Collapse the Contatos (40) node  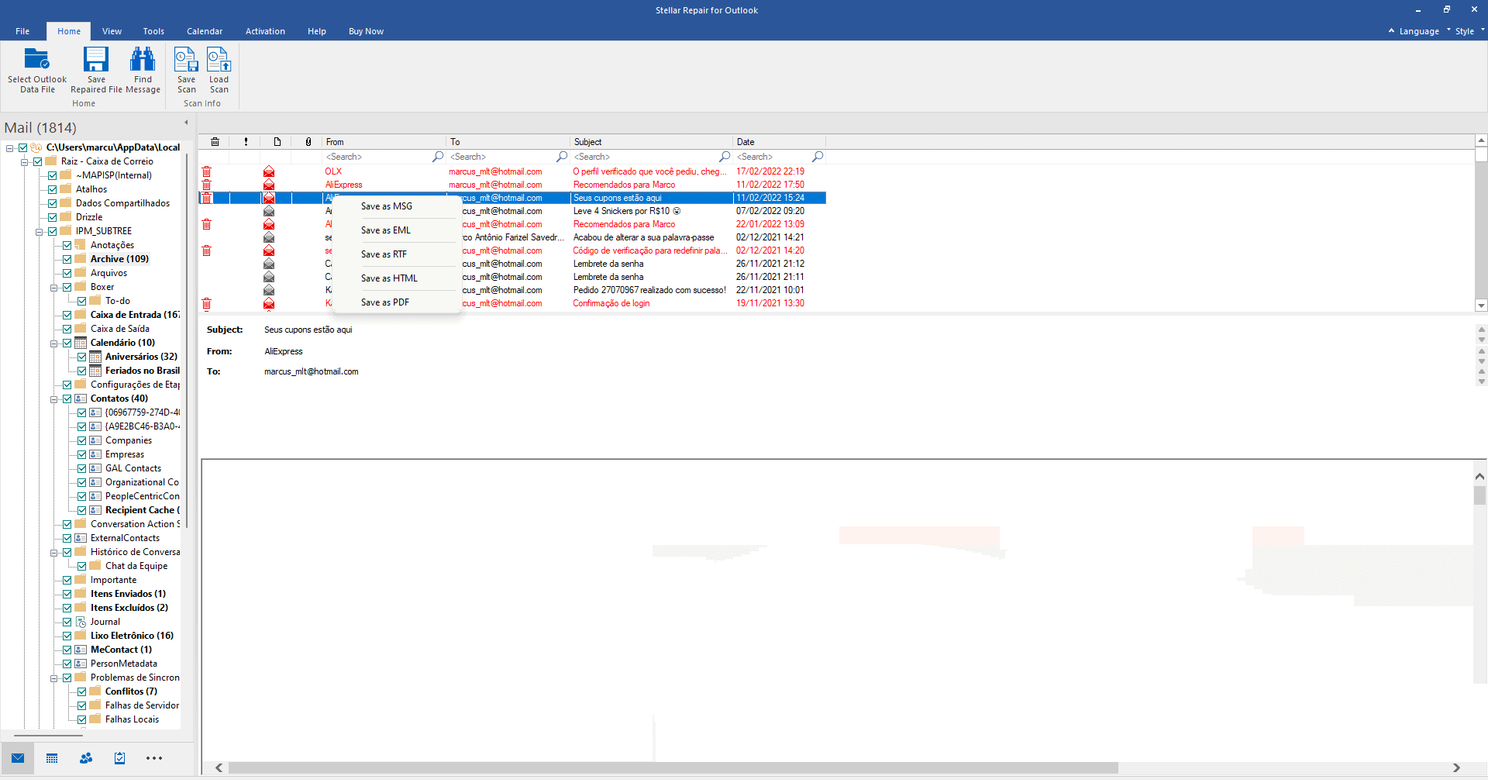pos(54,398)
